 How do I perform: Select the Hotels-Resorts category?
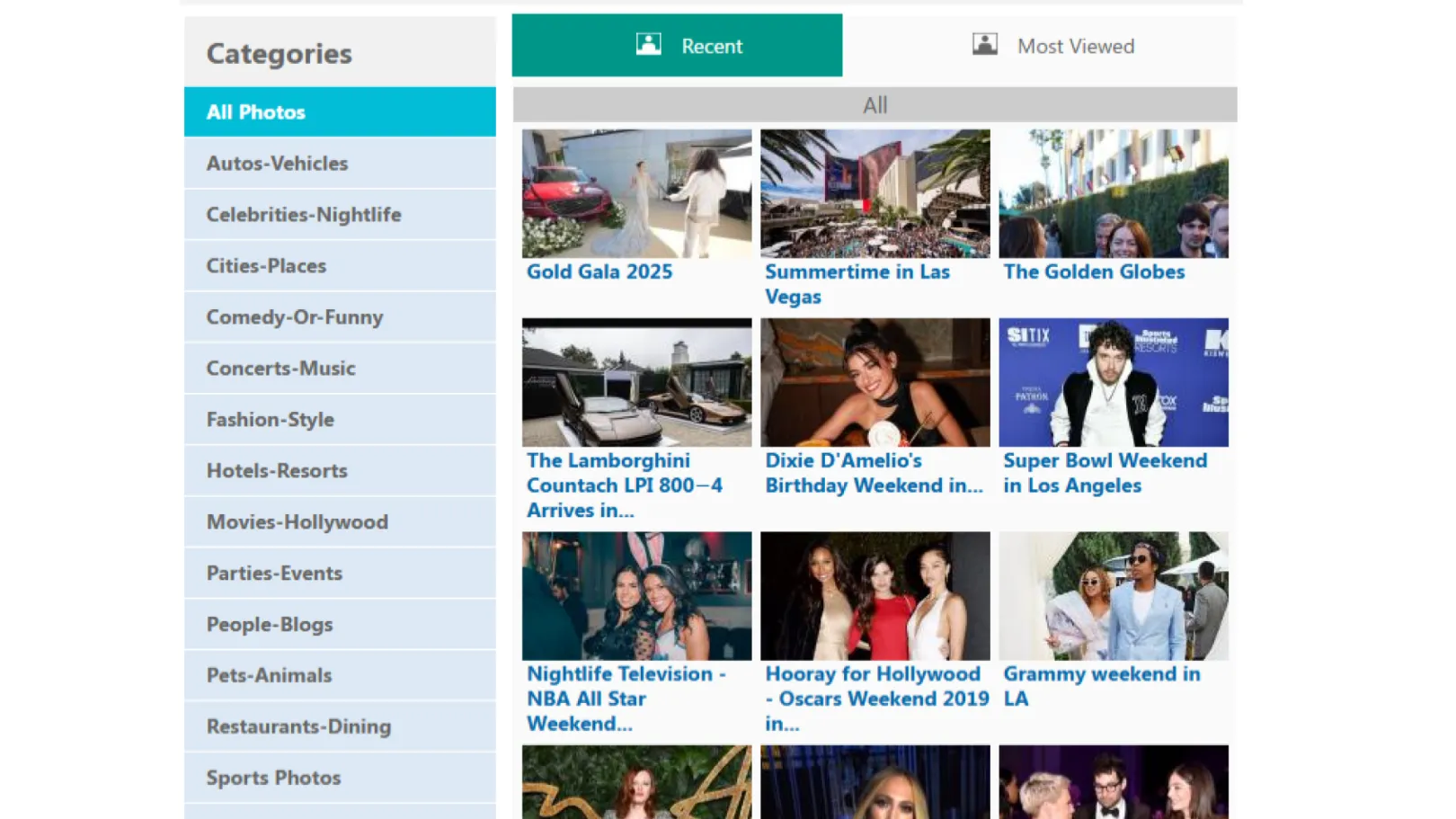pos(340,471)
